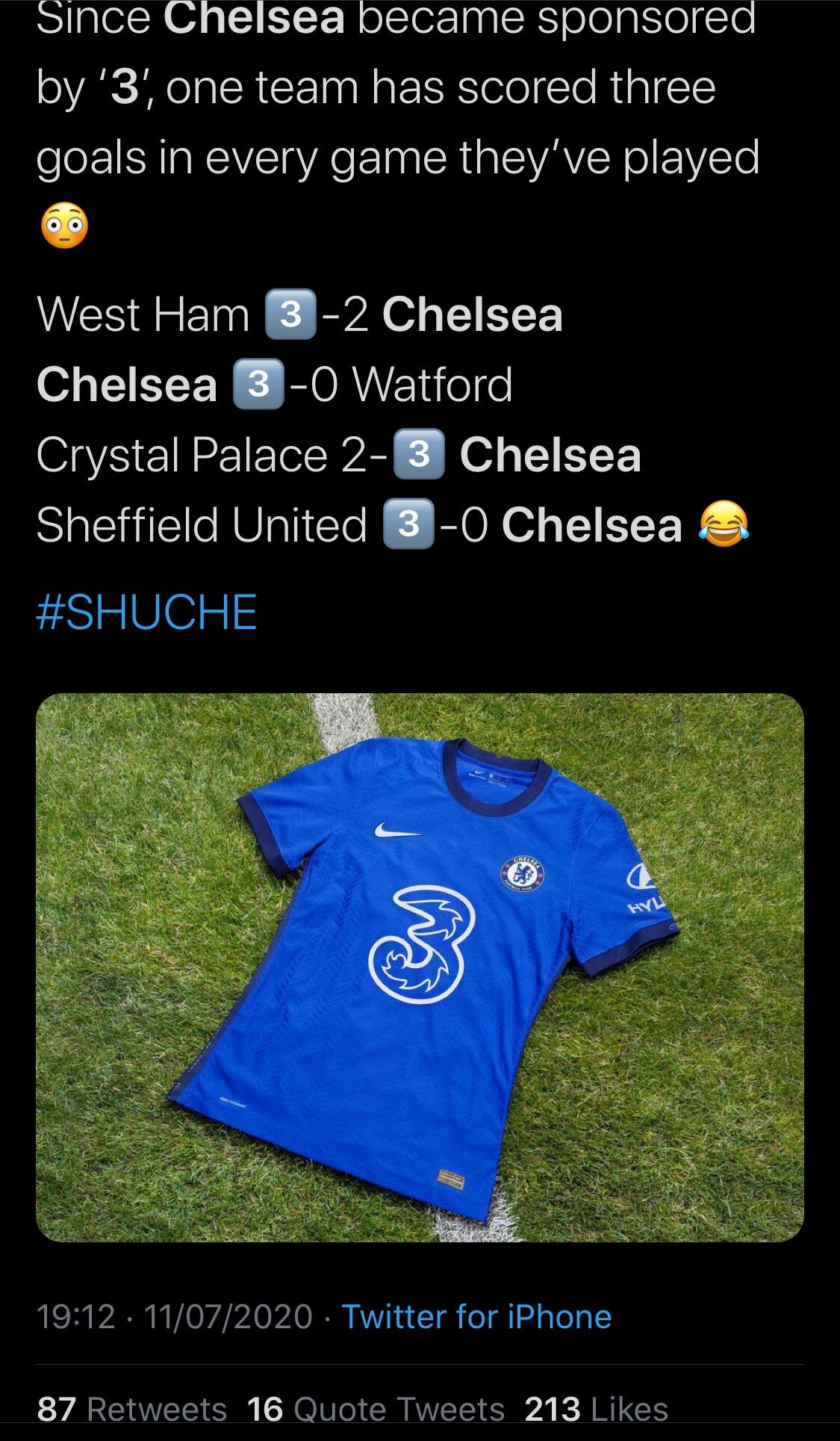View the 87 Retweets list
Viewport: 840px width, 1441px height.
pos(132,1409)
